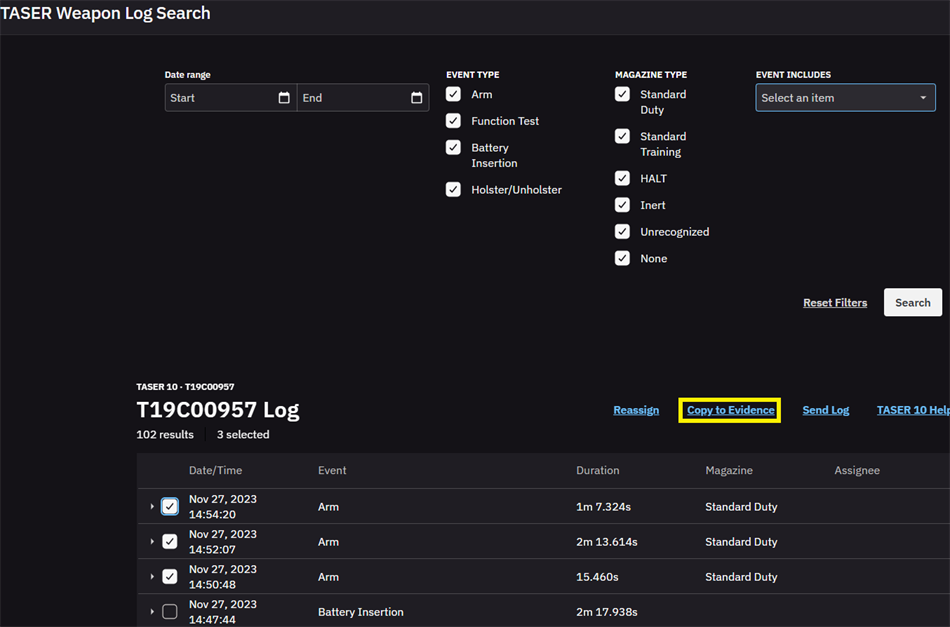Uncheck the Arm event type checkbox

point(453,94)
